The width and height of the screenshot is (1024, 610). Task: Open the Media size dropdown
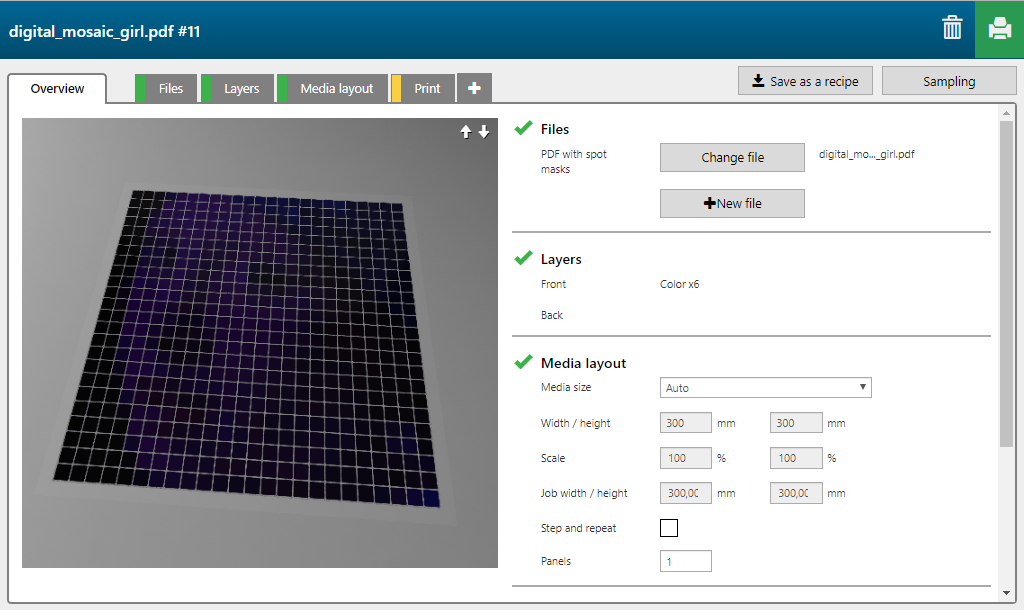coord(765,387)
